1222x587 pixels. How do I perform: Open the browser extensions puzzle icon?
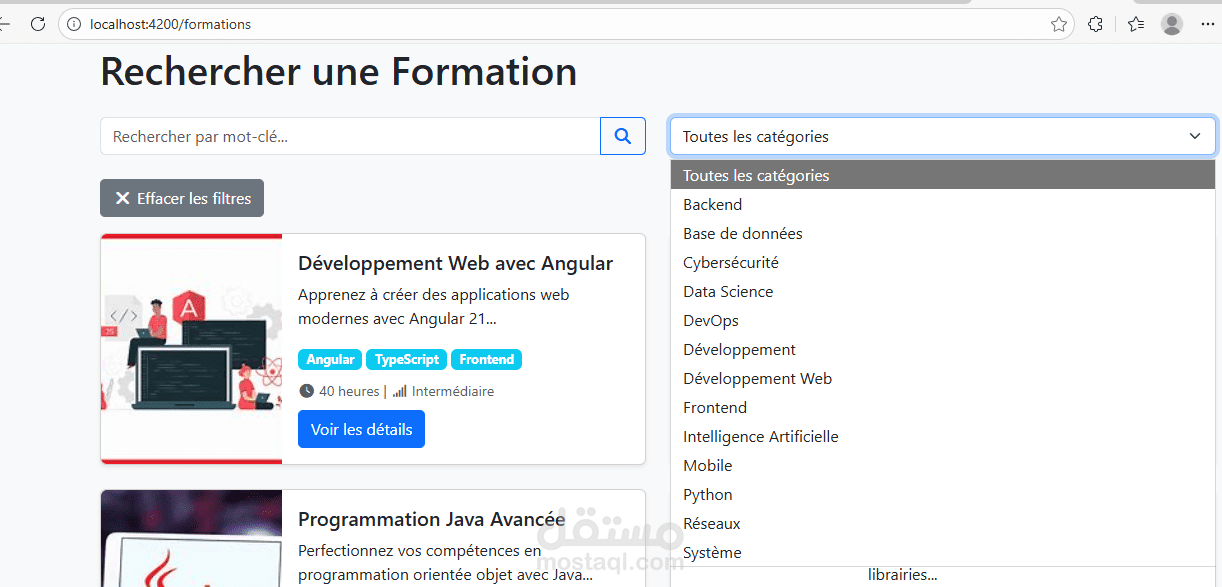tap(1095, 24)
